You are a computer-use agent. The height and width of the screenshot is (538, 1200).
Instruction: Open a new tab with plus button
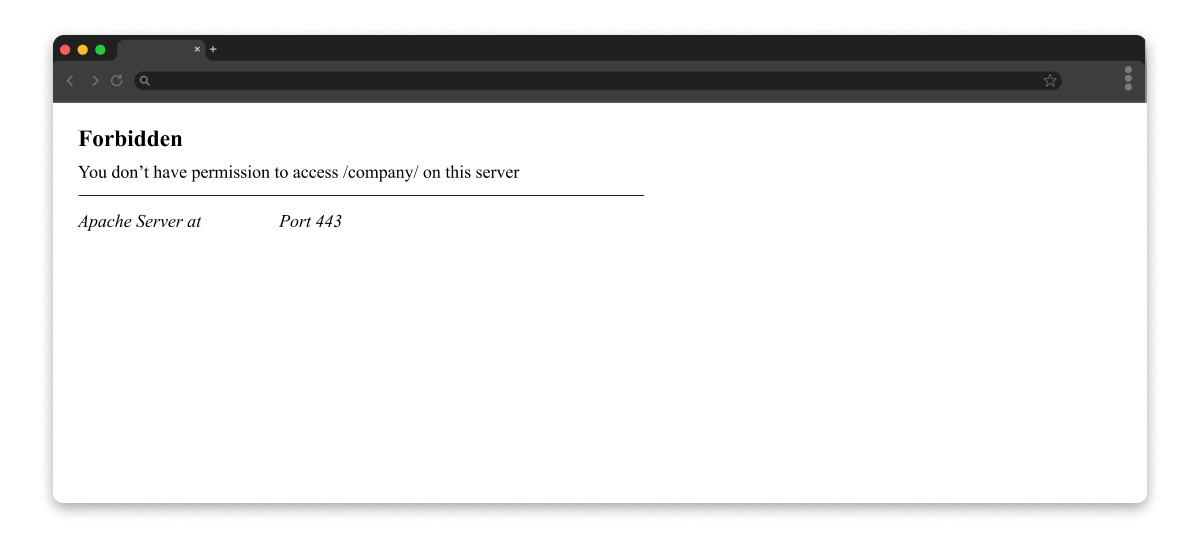pyautogui.click(x=213, y=49)
